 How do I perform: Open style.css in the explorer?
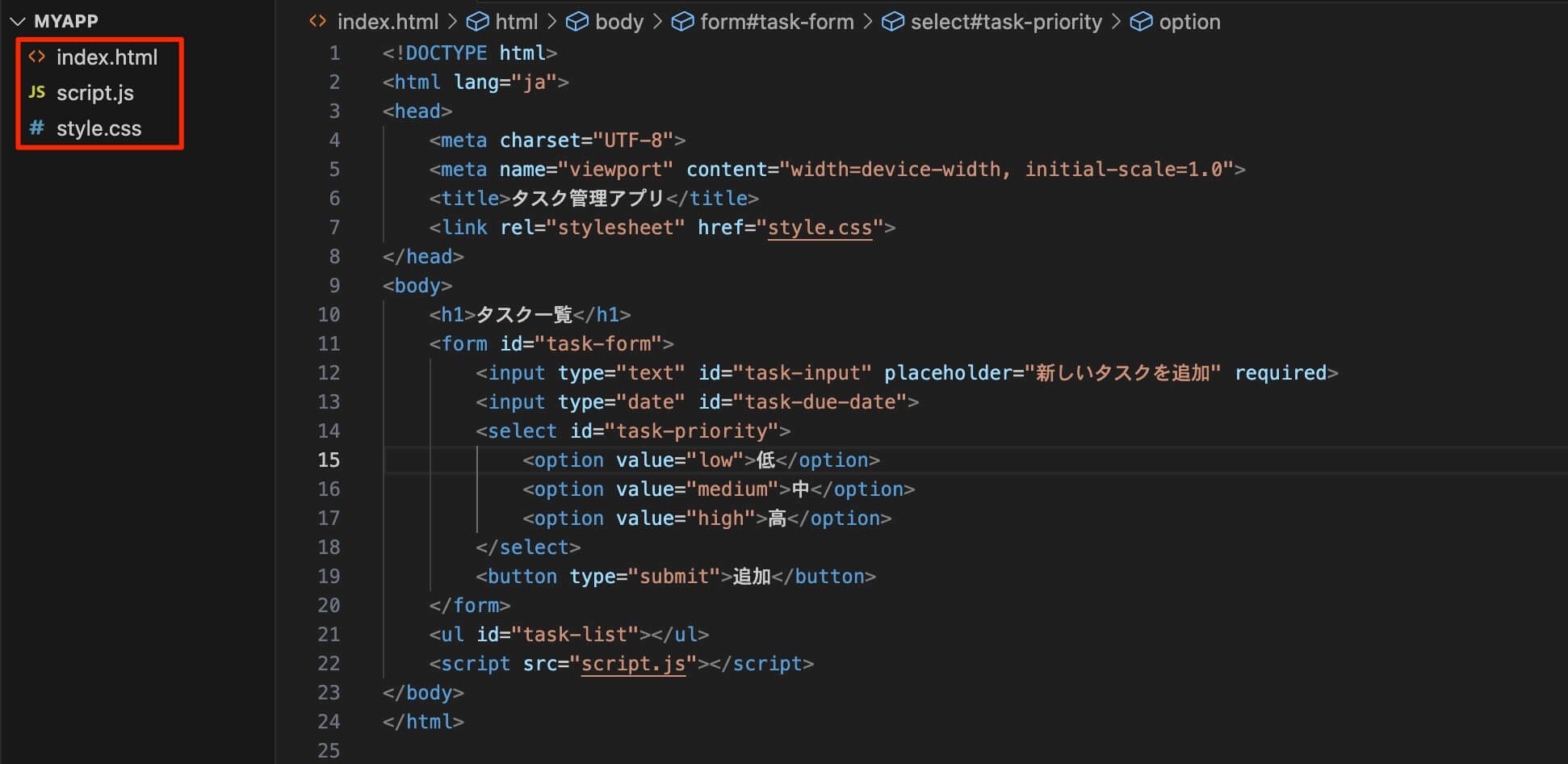coord(99,128)
